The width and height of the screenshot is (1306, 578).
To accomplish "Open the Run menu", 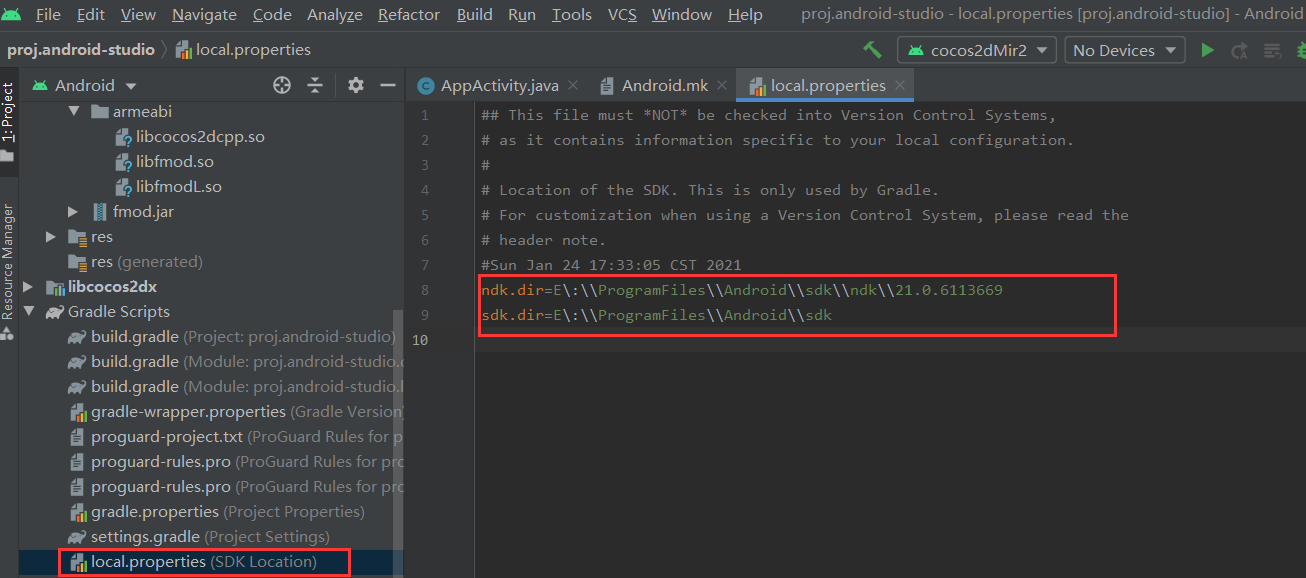I will (x=522, y=15).
